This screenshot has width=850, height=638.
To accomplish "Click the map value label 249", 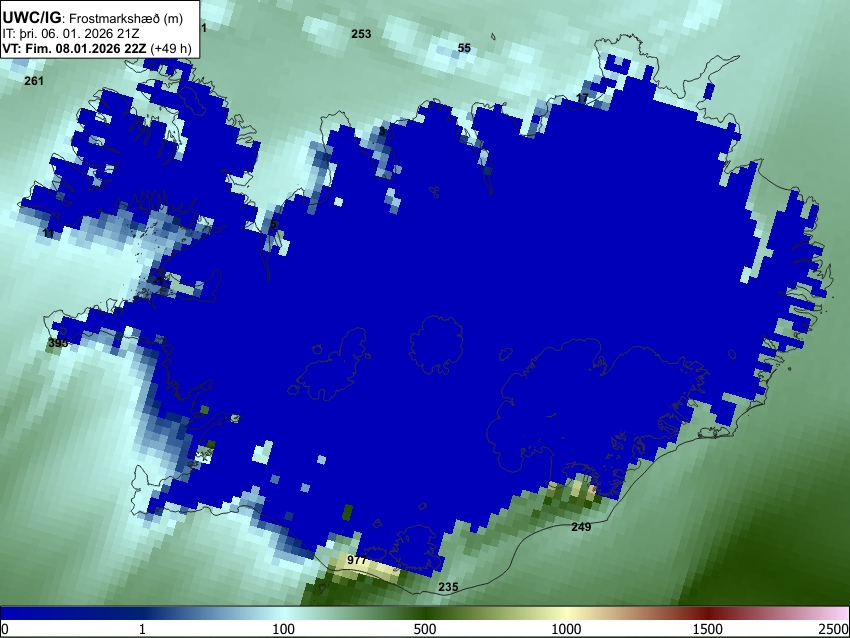I will 581,527.
